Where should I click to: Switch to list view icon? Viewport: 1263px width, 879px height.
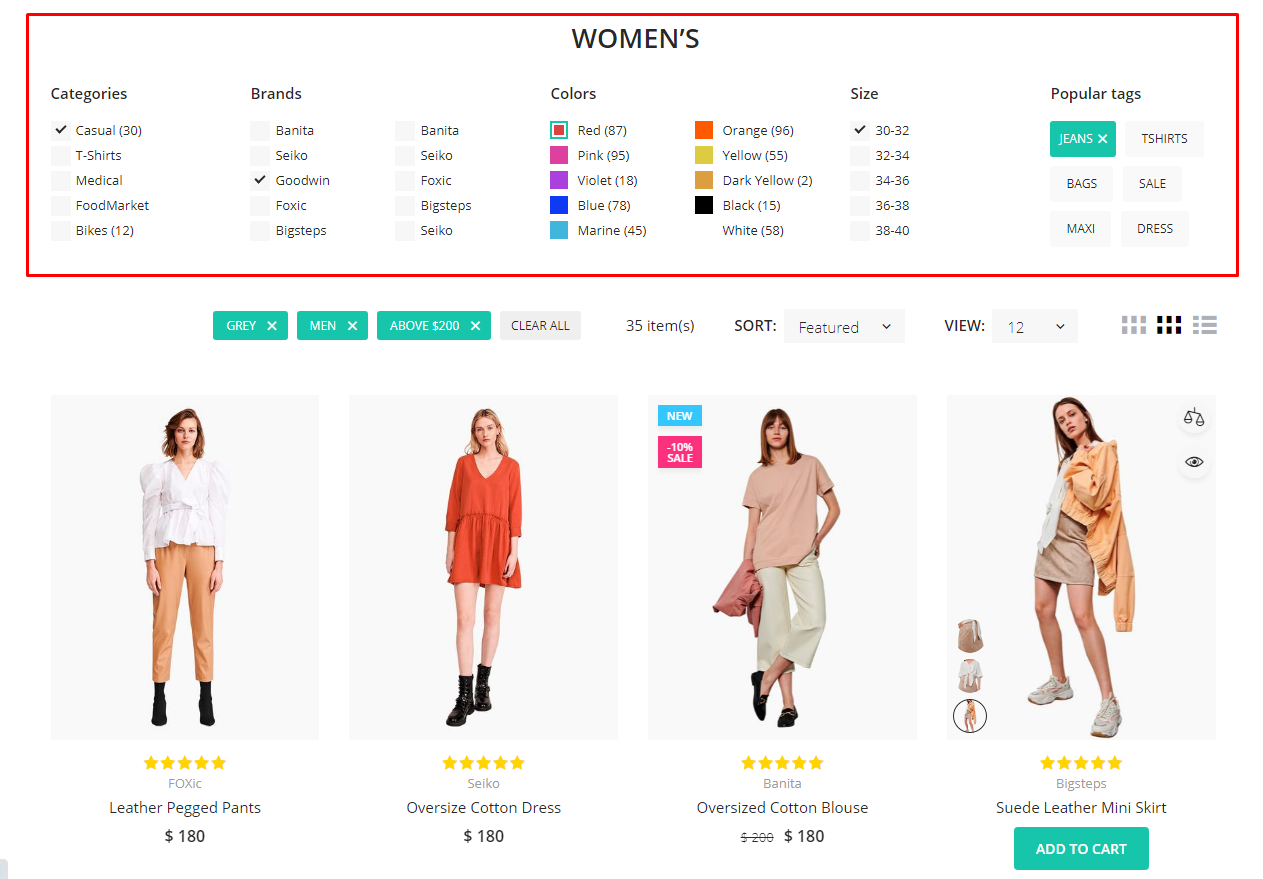coord(1205,325)
